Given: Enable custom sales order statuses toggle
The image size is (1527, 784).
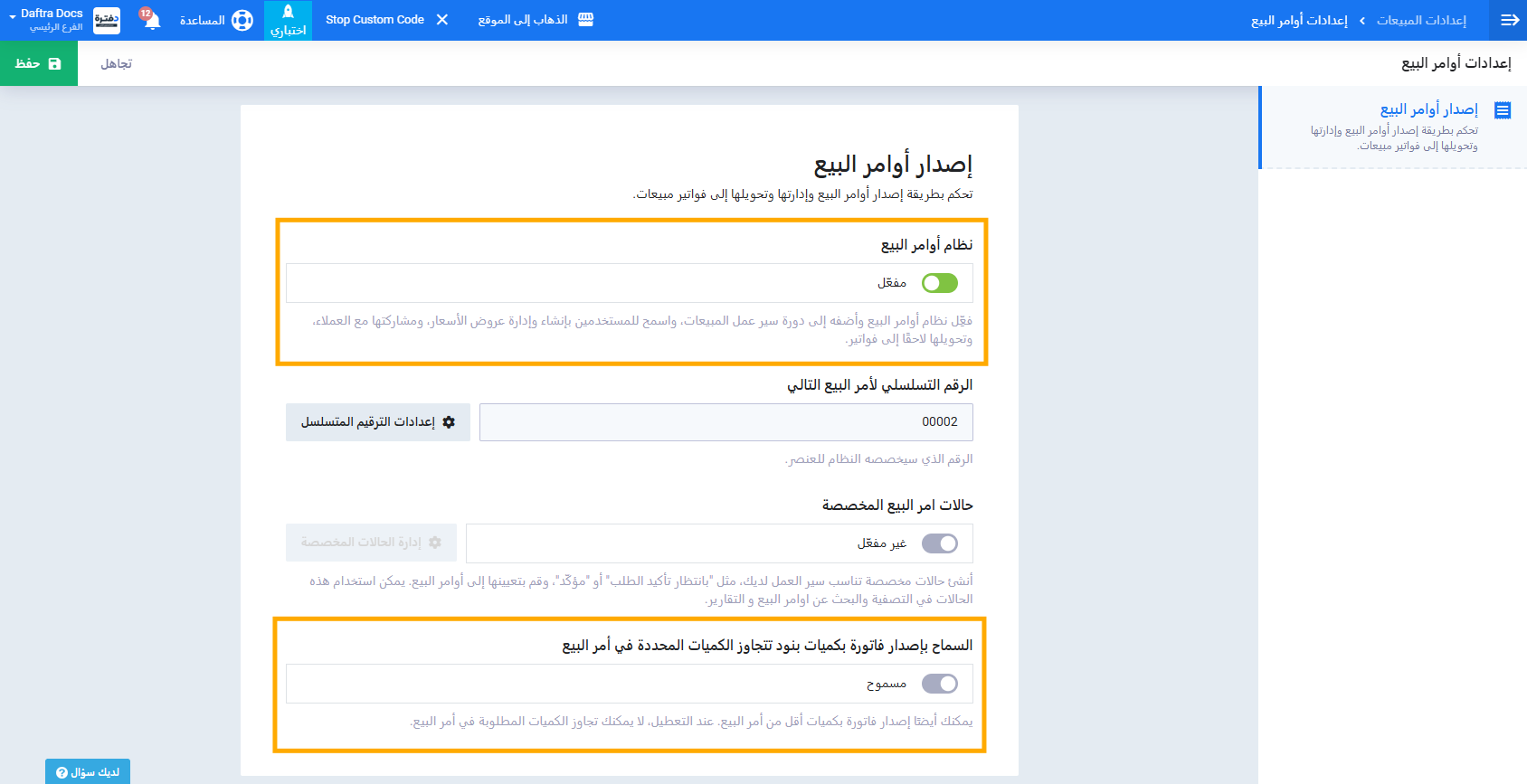Looking at the screenshot, I should 939,543.
